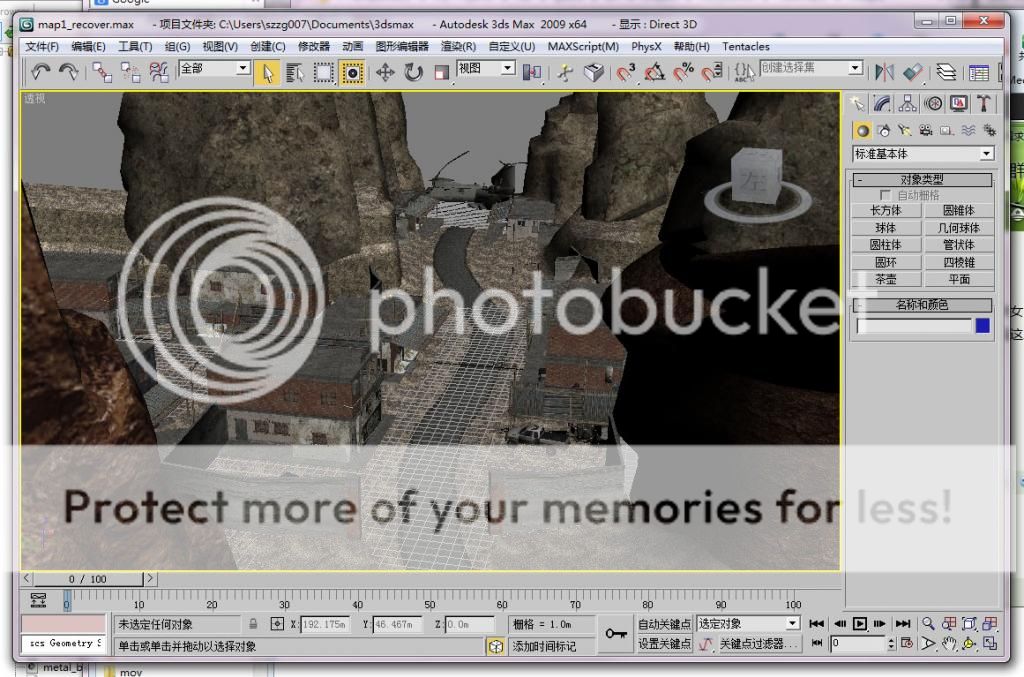The height and width of the screenshot is (677, 1024).
Task: Open the 编辑(E) menu
Action: (88, 46)
